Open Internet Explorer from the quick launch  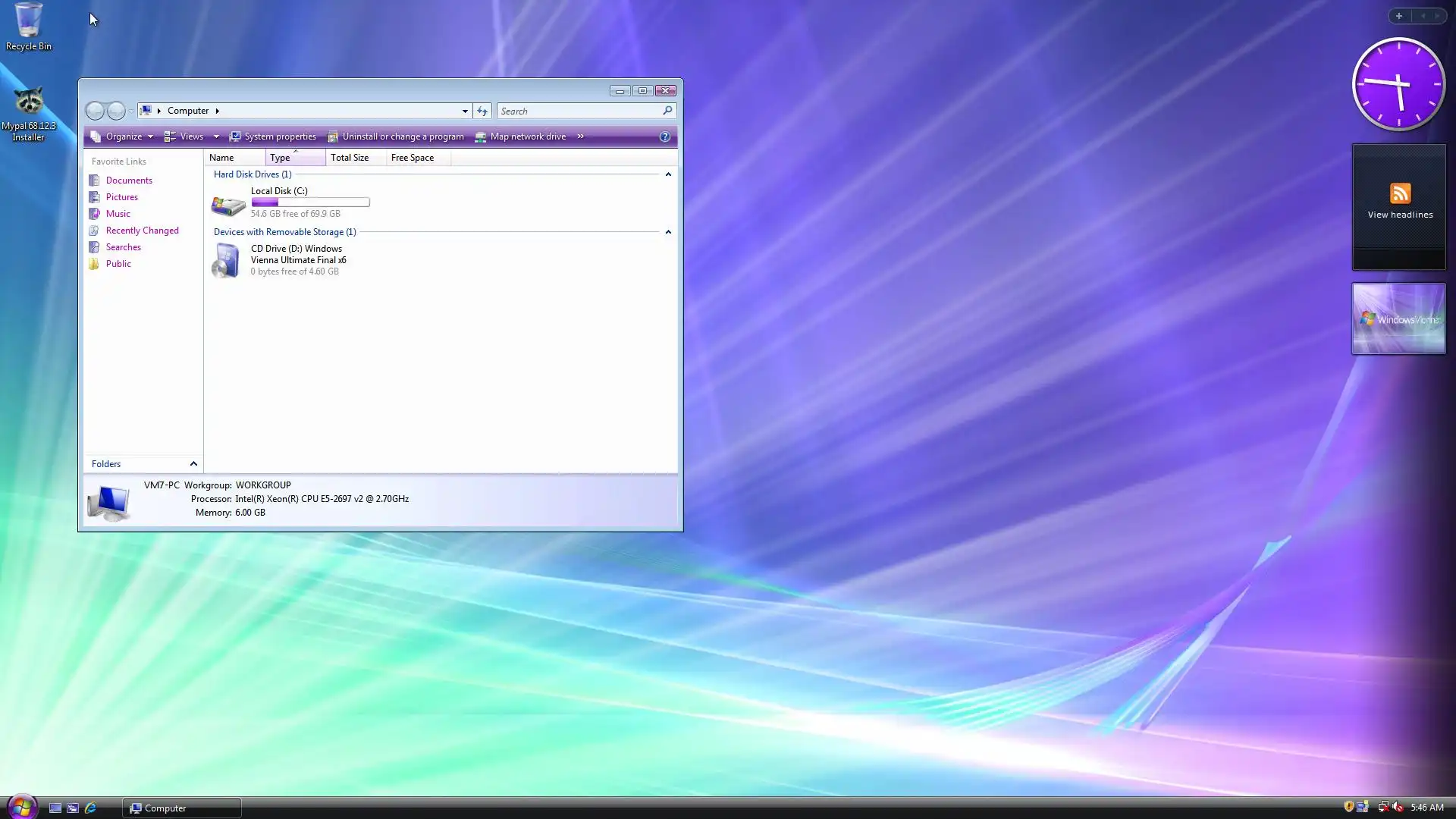[x=90, y=808]
